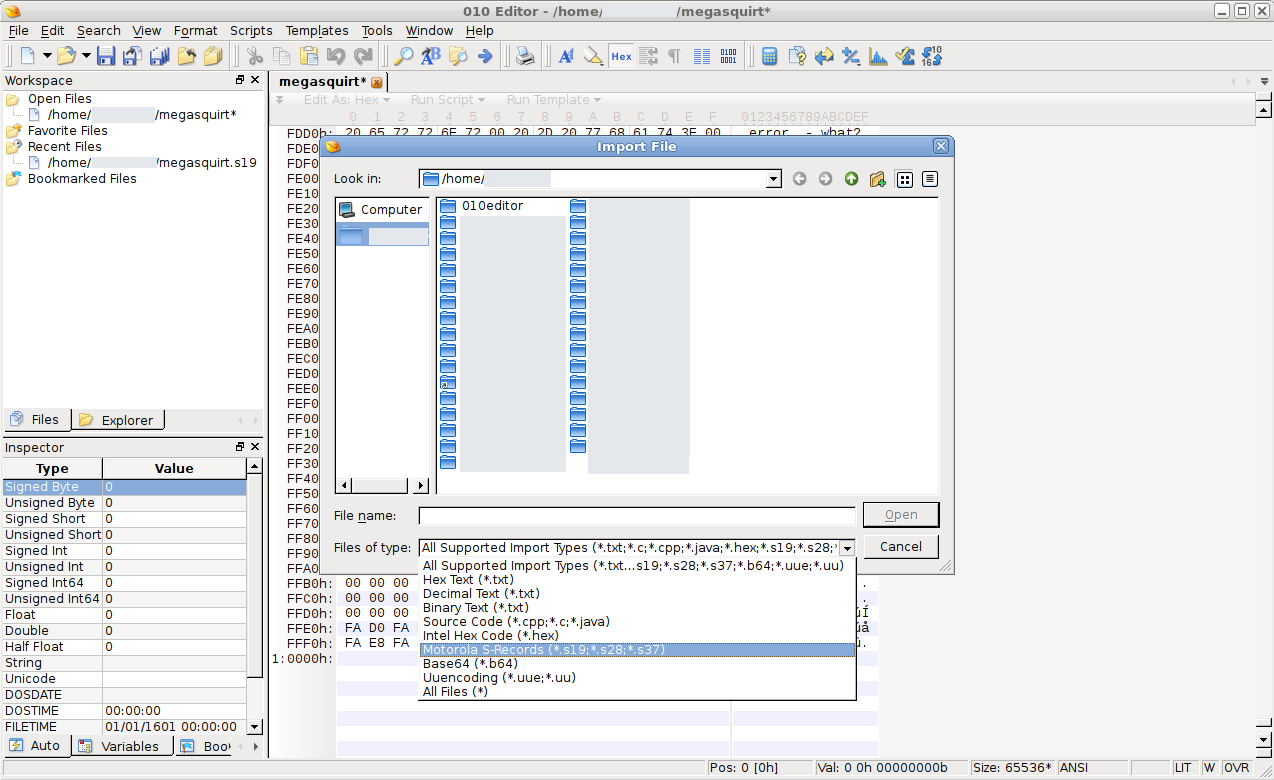Click the Undo arrow icon

click(x=336, y=56)
